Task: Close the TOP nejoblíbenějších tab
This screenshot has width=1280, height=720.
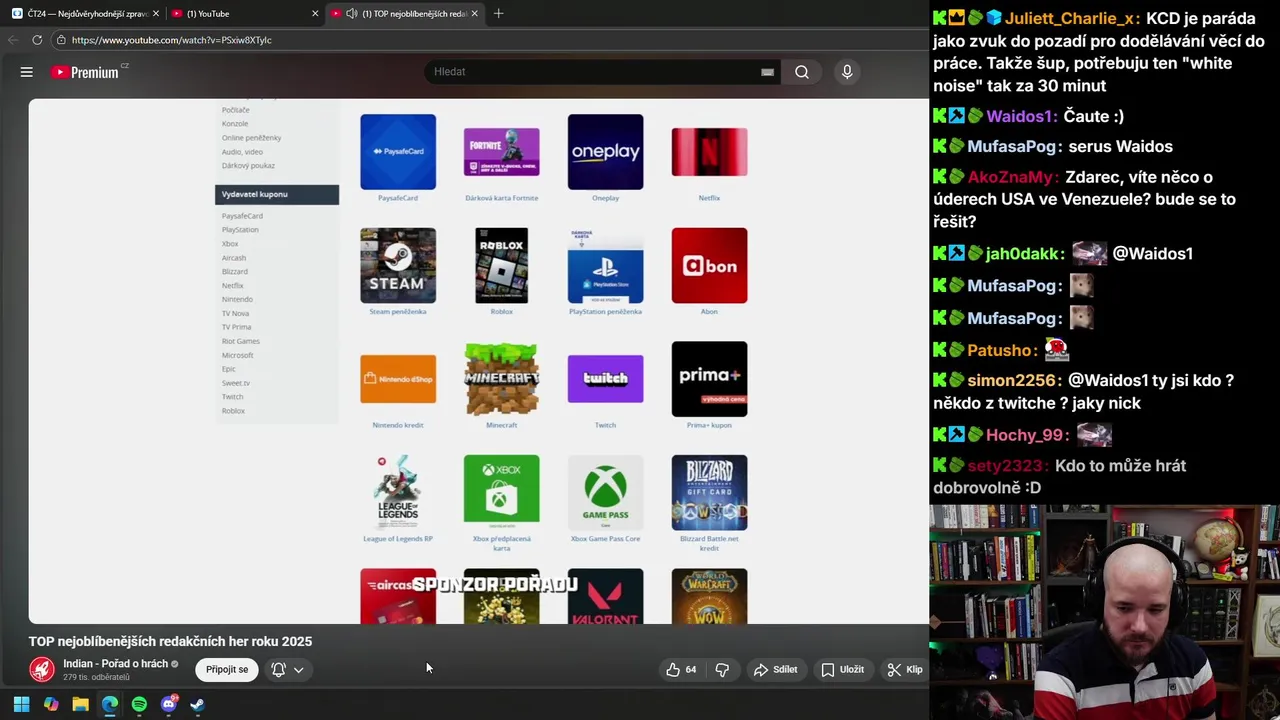Action: [x=475, y=13]
